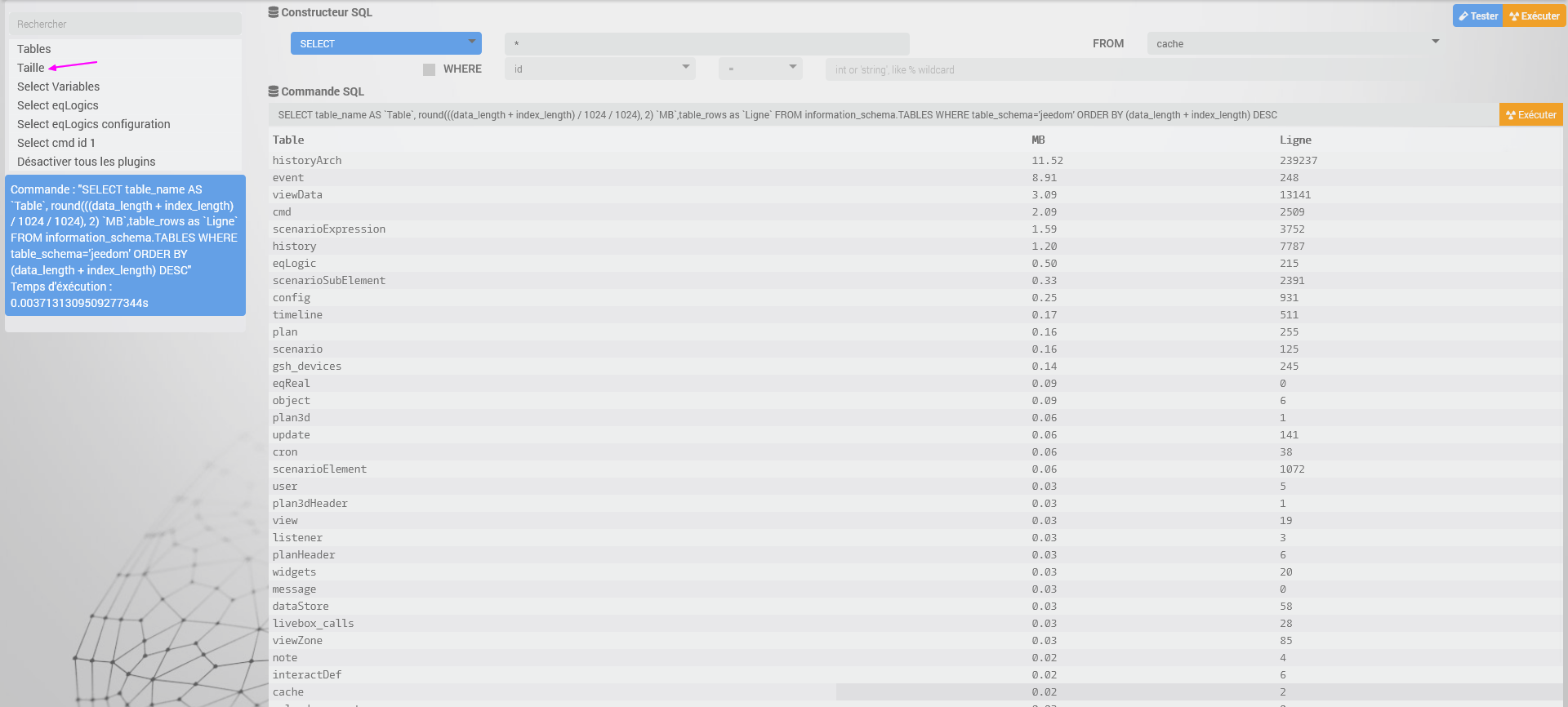Screen dimensions: 1568x707
Task: Click the database icon beside Commande SQL
Action: pos(274,91)
